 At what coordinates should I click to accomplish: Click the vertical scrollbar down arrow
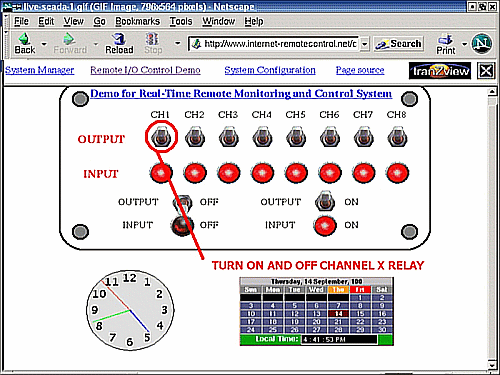pyautogui.click(x=492, y=365)
